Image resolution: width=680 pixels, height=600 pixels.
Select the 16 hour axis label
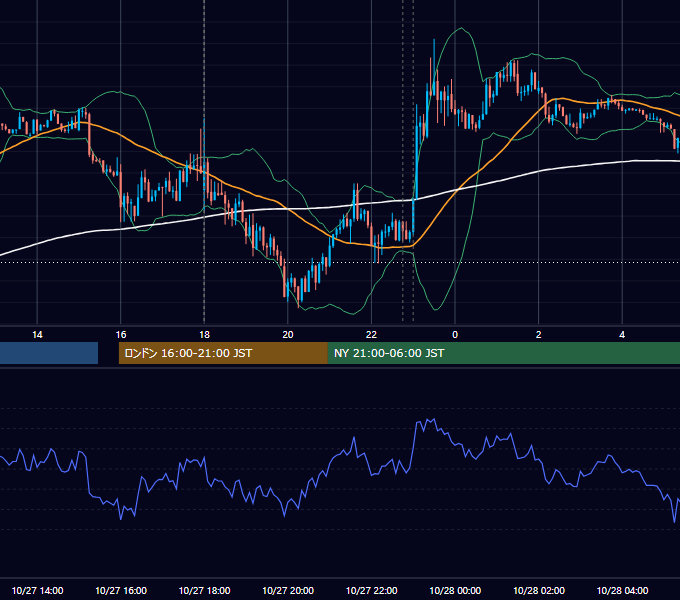(121, 335)
